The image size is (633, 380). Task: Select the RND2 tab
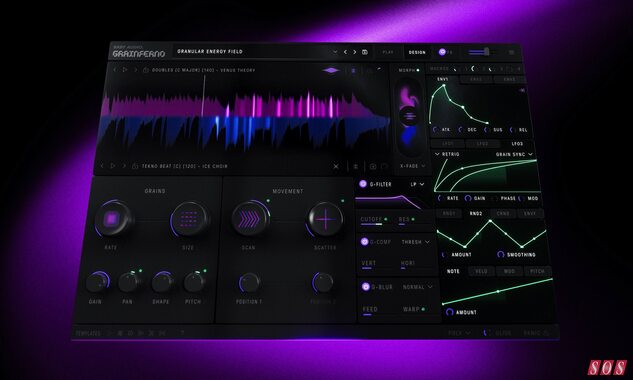476,213
